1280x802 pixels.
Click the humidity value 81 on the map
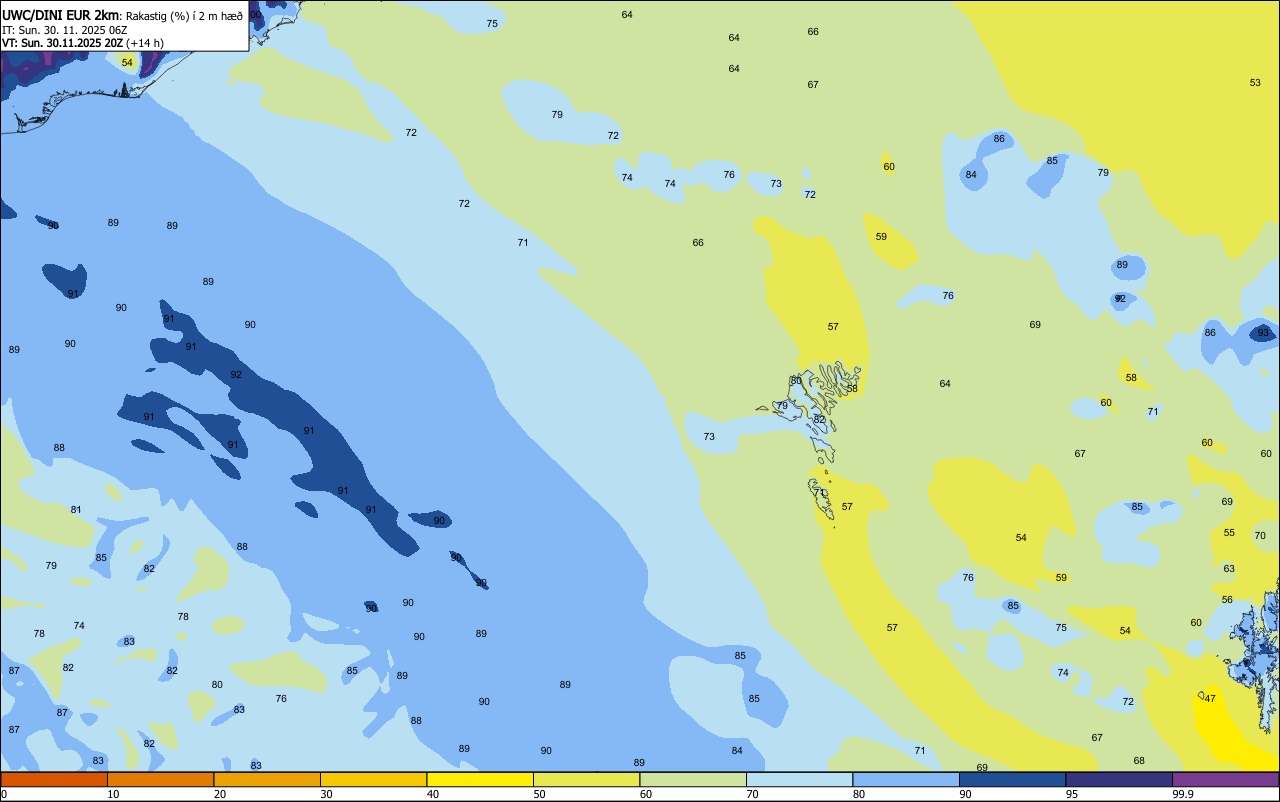tap(76, 510)
